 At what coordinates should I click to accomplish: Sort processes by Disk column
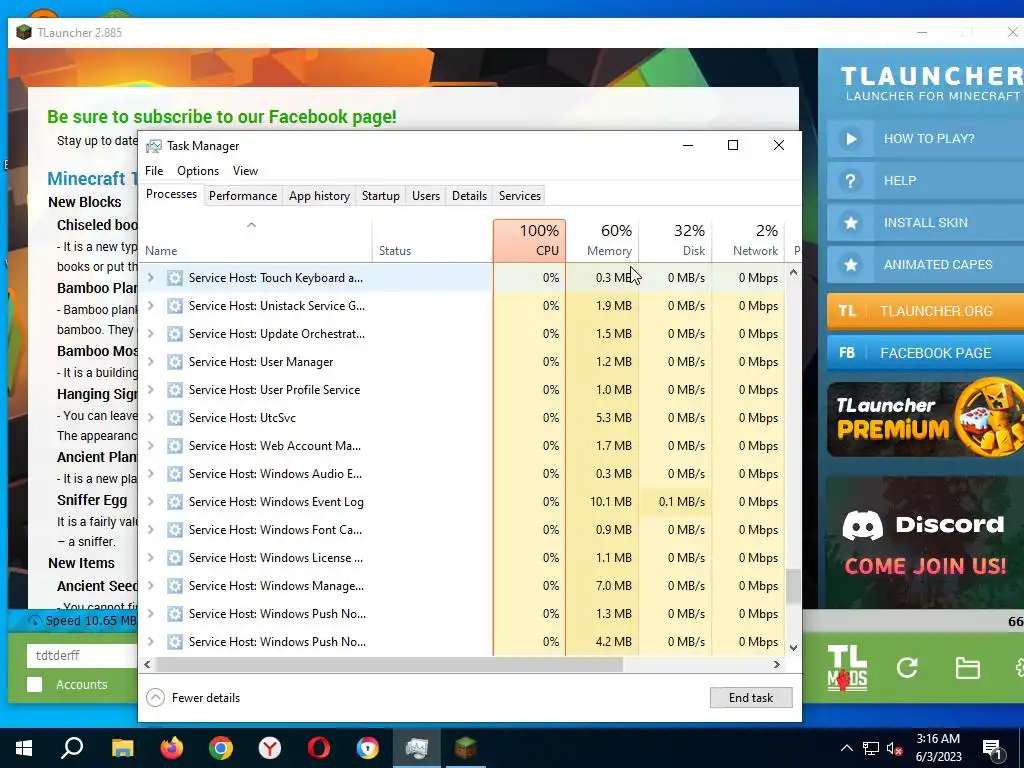675,240
